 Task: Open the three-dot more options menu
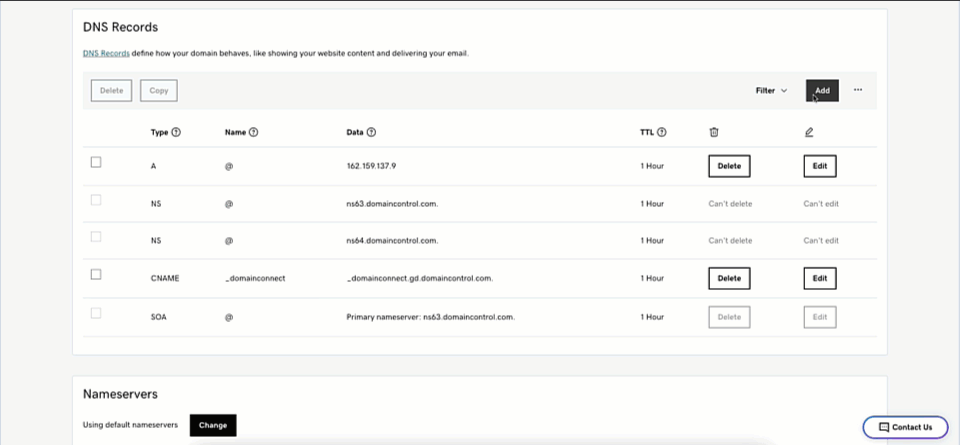[858, 90]
